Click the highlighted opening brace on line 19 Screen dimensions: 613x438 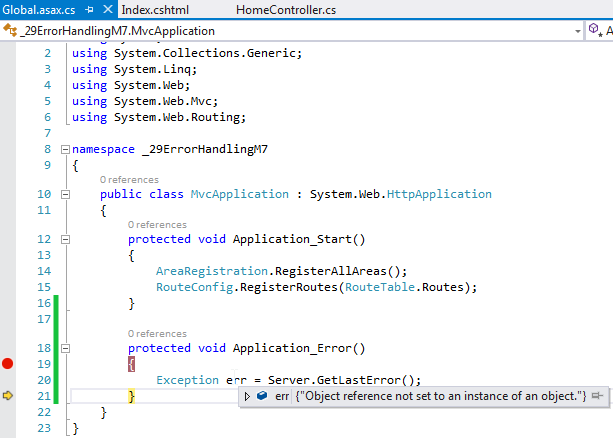(x=131, y=364)
